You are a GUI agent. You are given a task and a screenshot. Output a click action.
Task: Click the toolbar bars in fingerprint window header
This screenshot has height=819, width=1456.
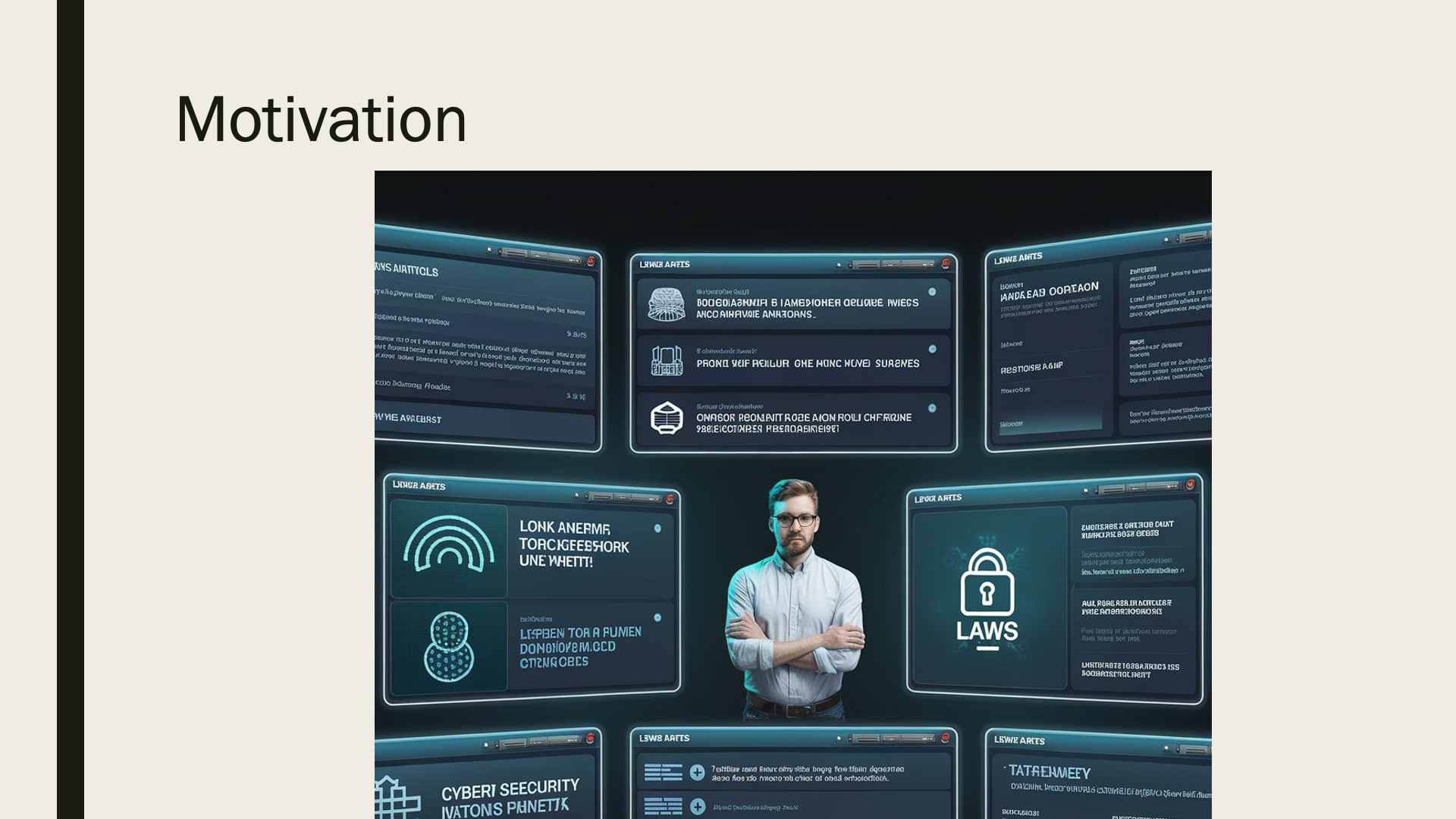point(623,497)
